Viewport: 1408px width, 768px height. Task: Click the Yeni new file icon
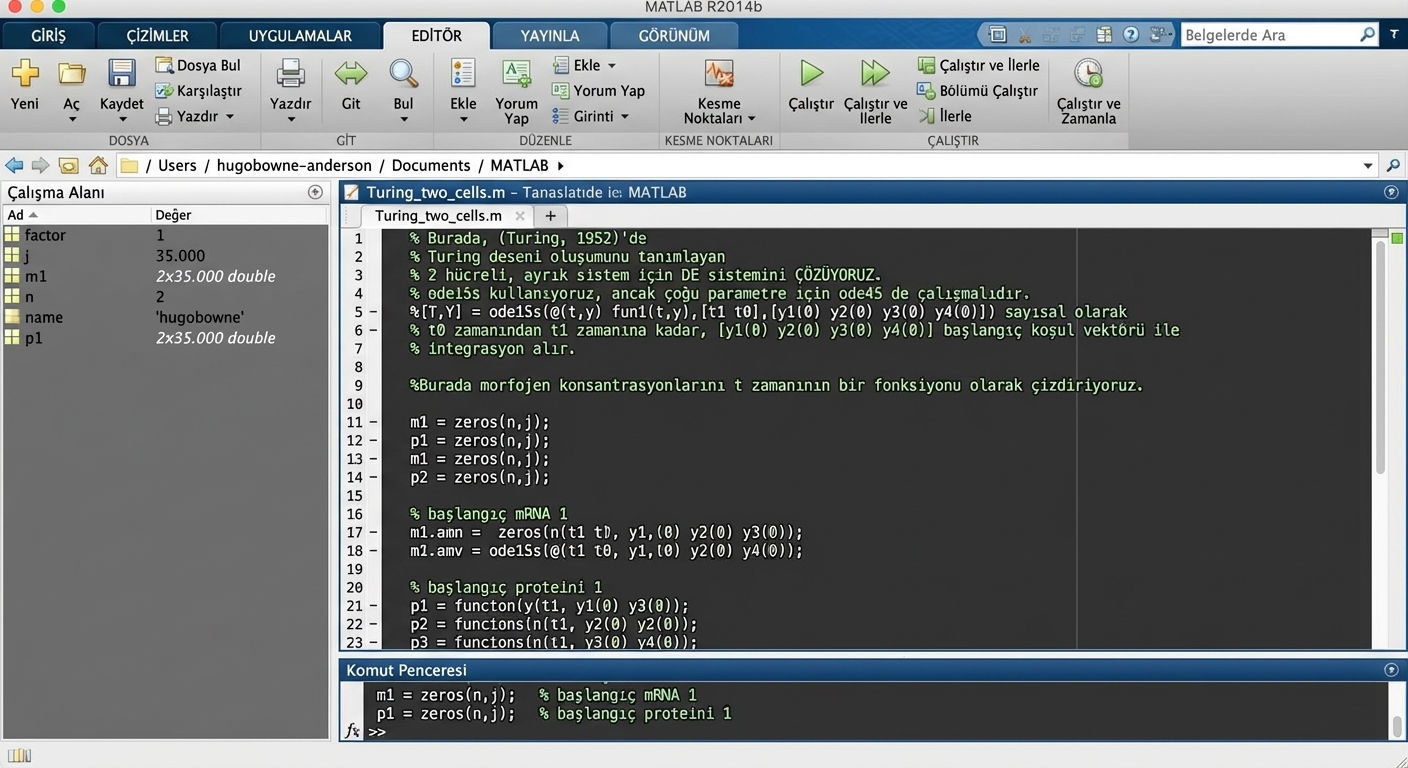(x=24, y=75)
